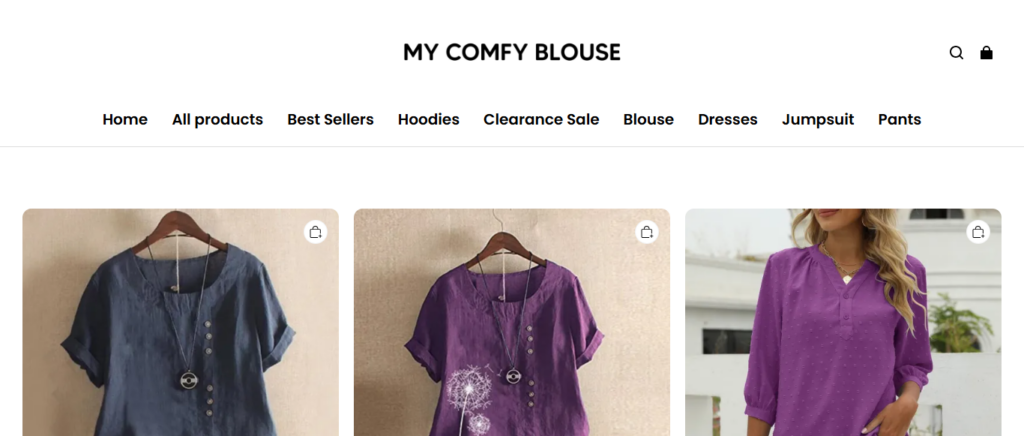This screenshot has height=436, width=1024.
Task: Open the Jumpsuit category
Action: click(x=818, y=120)
